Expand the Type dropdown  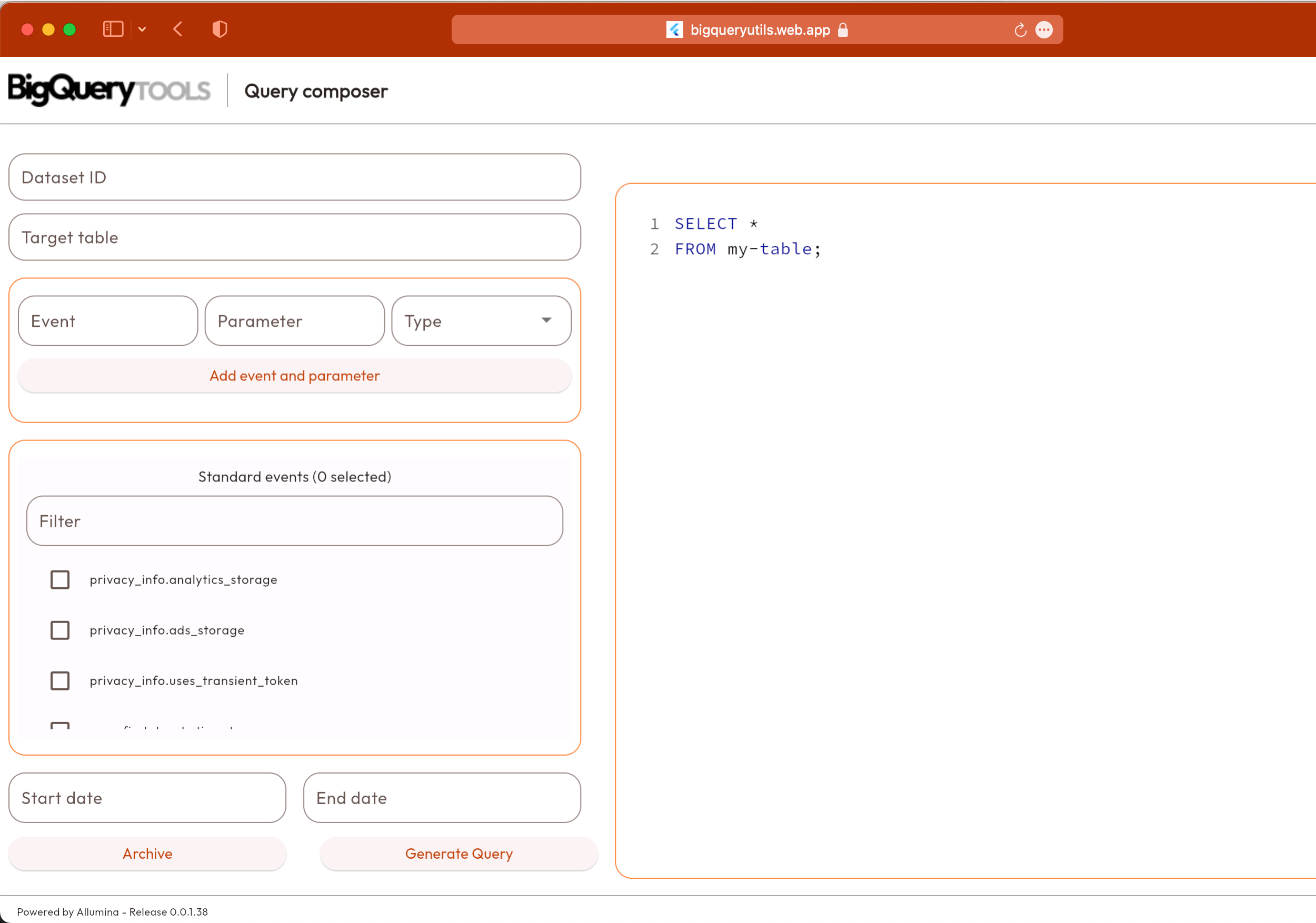click(x=481, y=321)
